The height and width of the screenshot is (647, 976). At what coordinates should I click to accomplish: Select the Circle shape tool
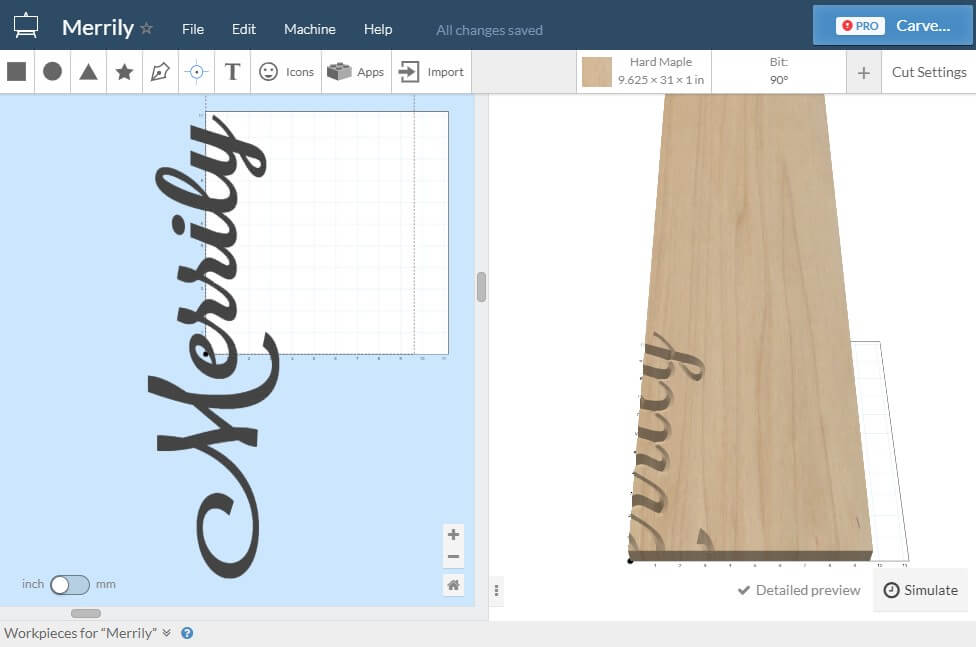[52, 72]
